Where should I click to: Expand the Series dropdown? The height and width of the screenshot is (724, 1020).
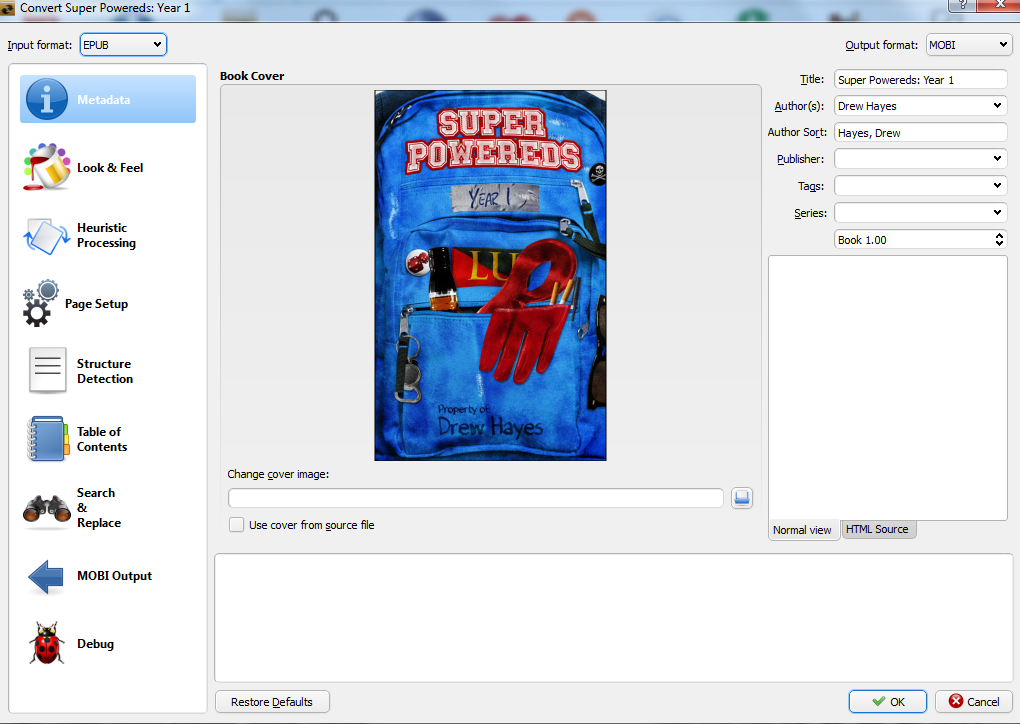[997, 213]
